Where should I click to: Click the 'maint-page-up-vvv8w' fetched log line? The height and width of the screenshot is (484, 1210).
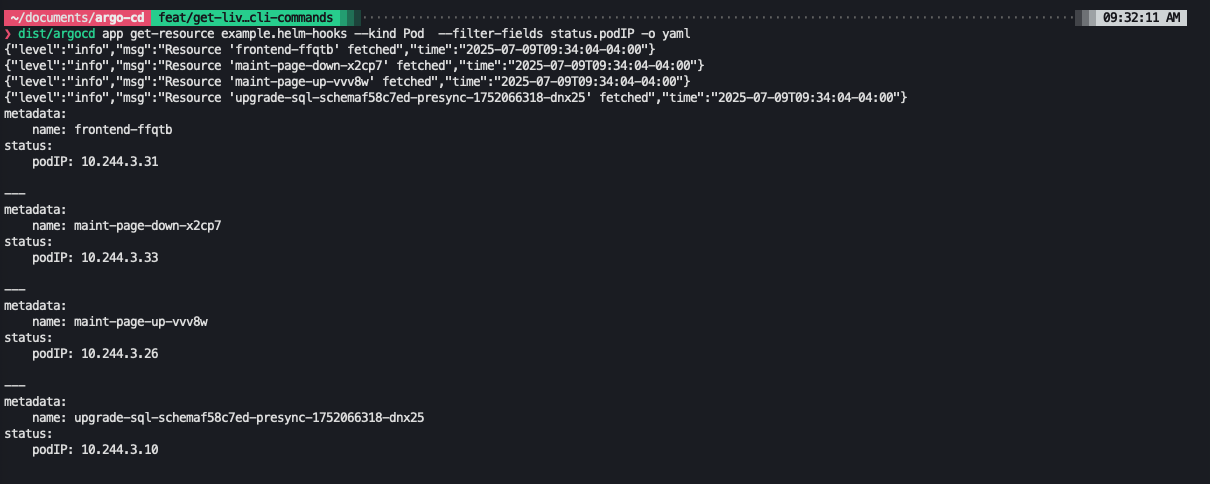(347, 81)
